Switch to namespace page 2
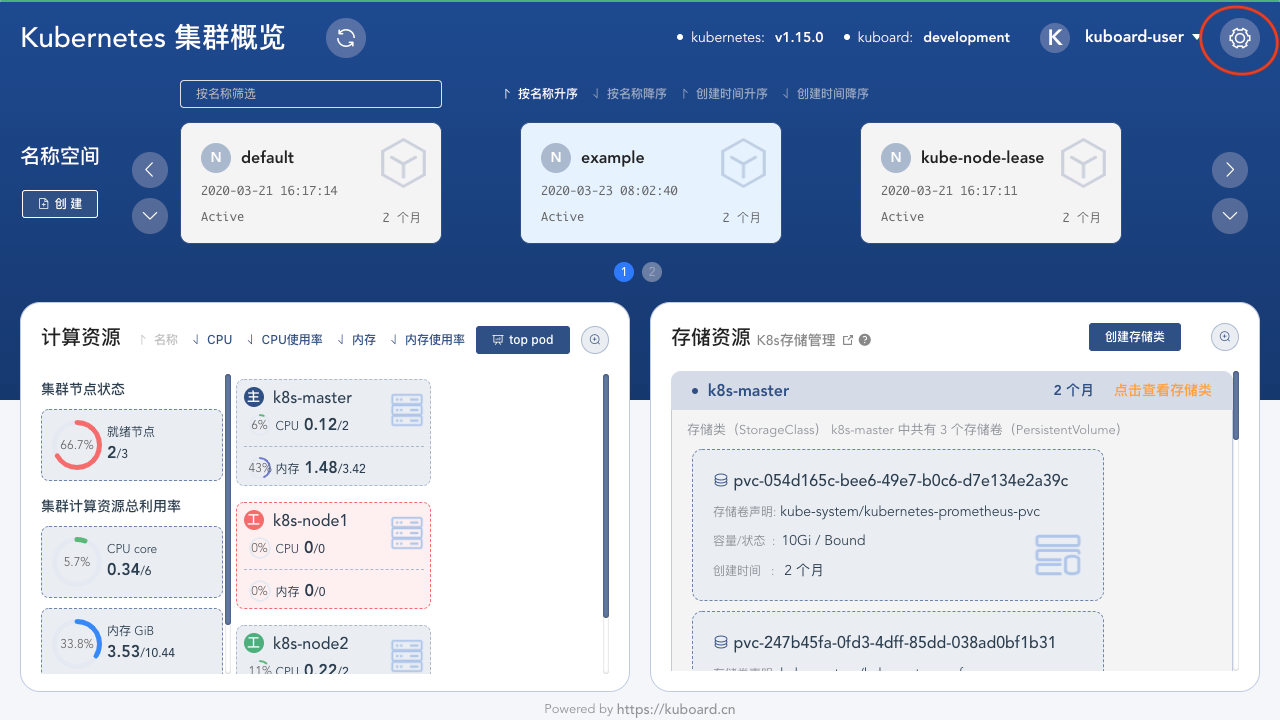This screenshot has height=720, width=1280. click(652, 272)
